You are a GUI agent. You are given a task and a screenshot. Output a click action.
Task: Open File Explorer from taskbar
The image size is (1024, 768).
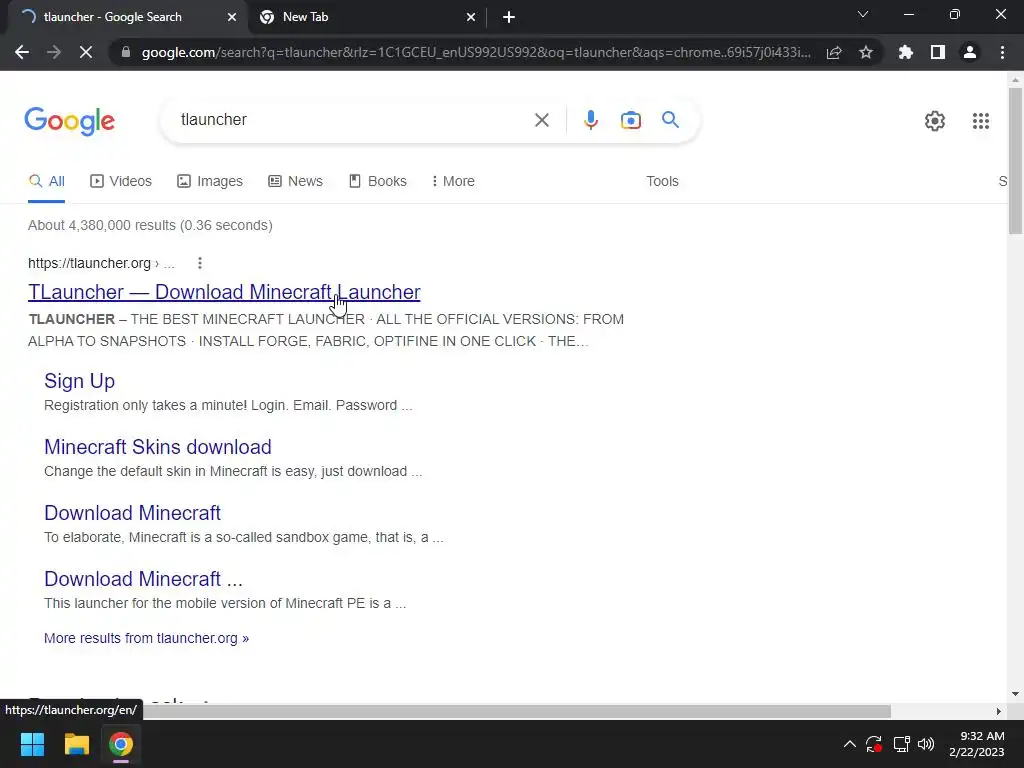click(x=76, y=744)
